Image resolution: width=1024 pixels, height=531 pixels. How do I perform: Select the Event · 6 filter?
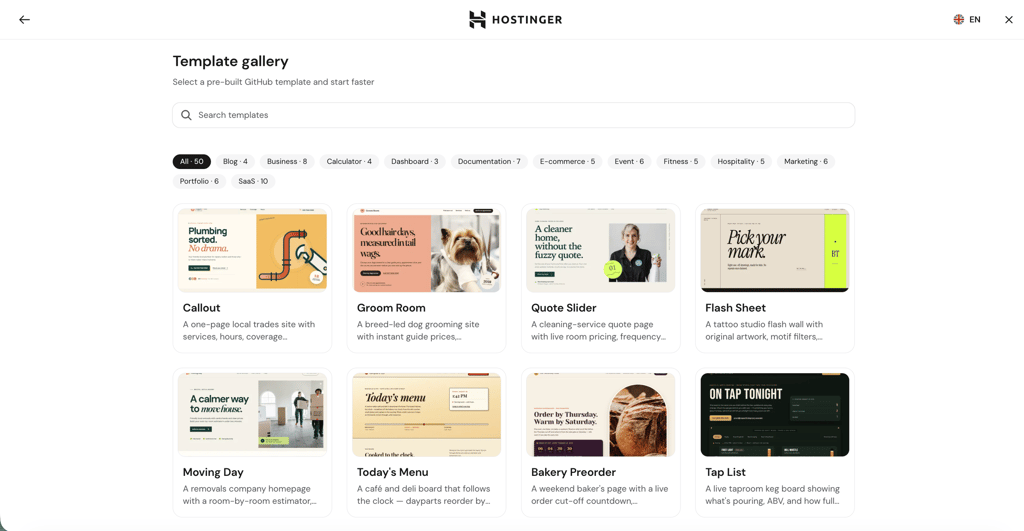[629, 161]
